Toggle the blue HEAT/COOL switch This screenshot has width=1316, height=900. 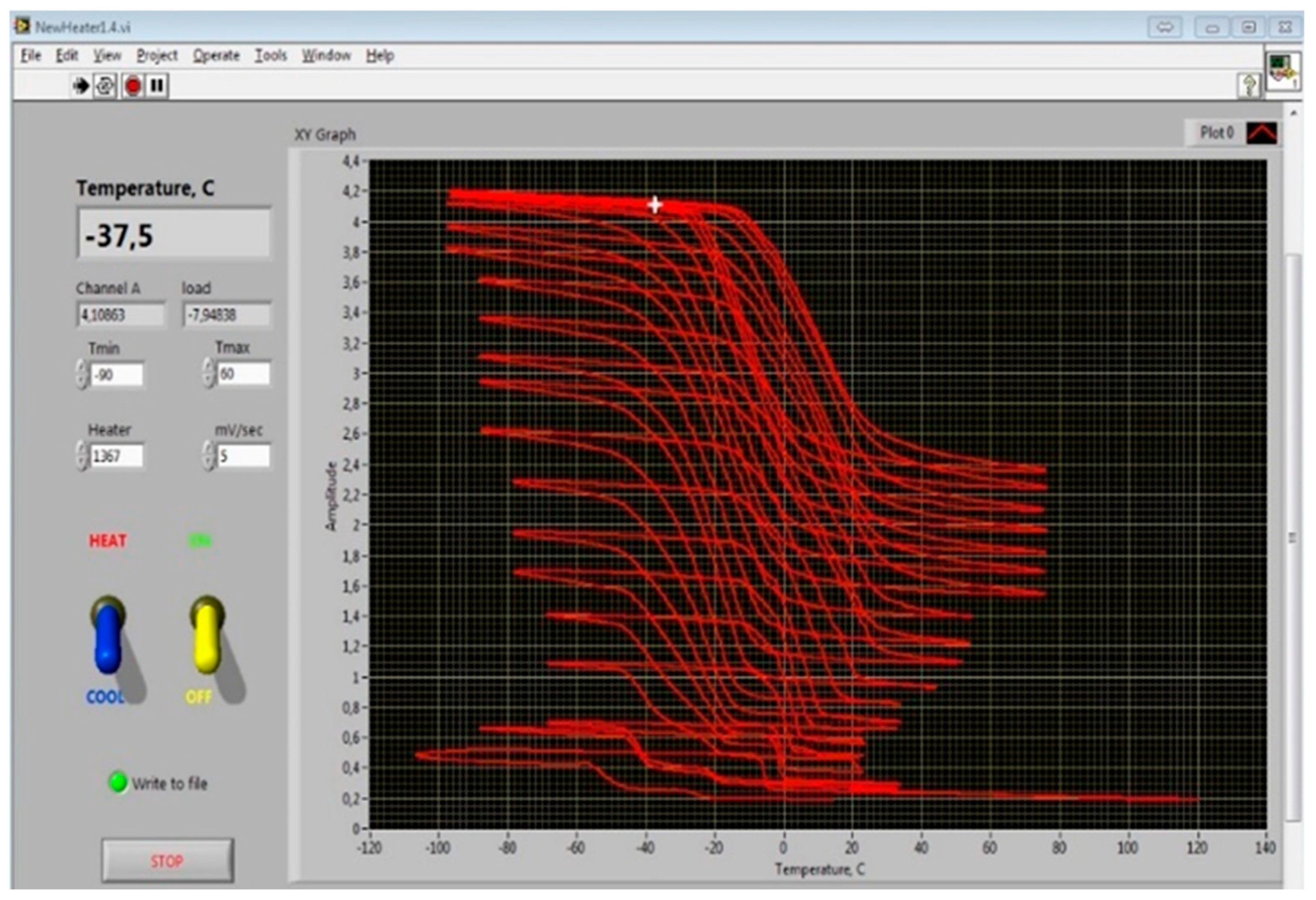[x=107, y=637]
